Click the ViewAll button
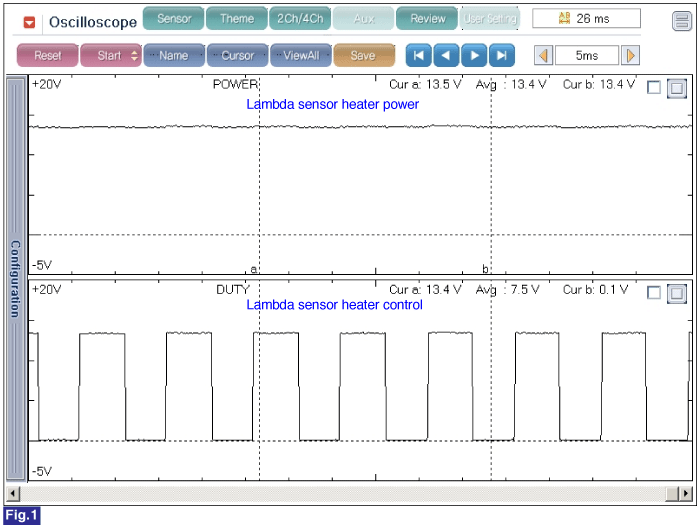 [x=301, y=55]
